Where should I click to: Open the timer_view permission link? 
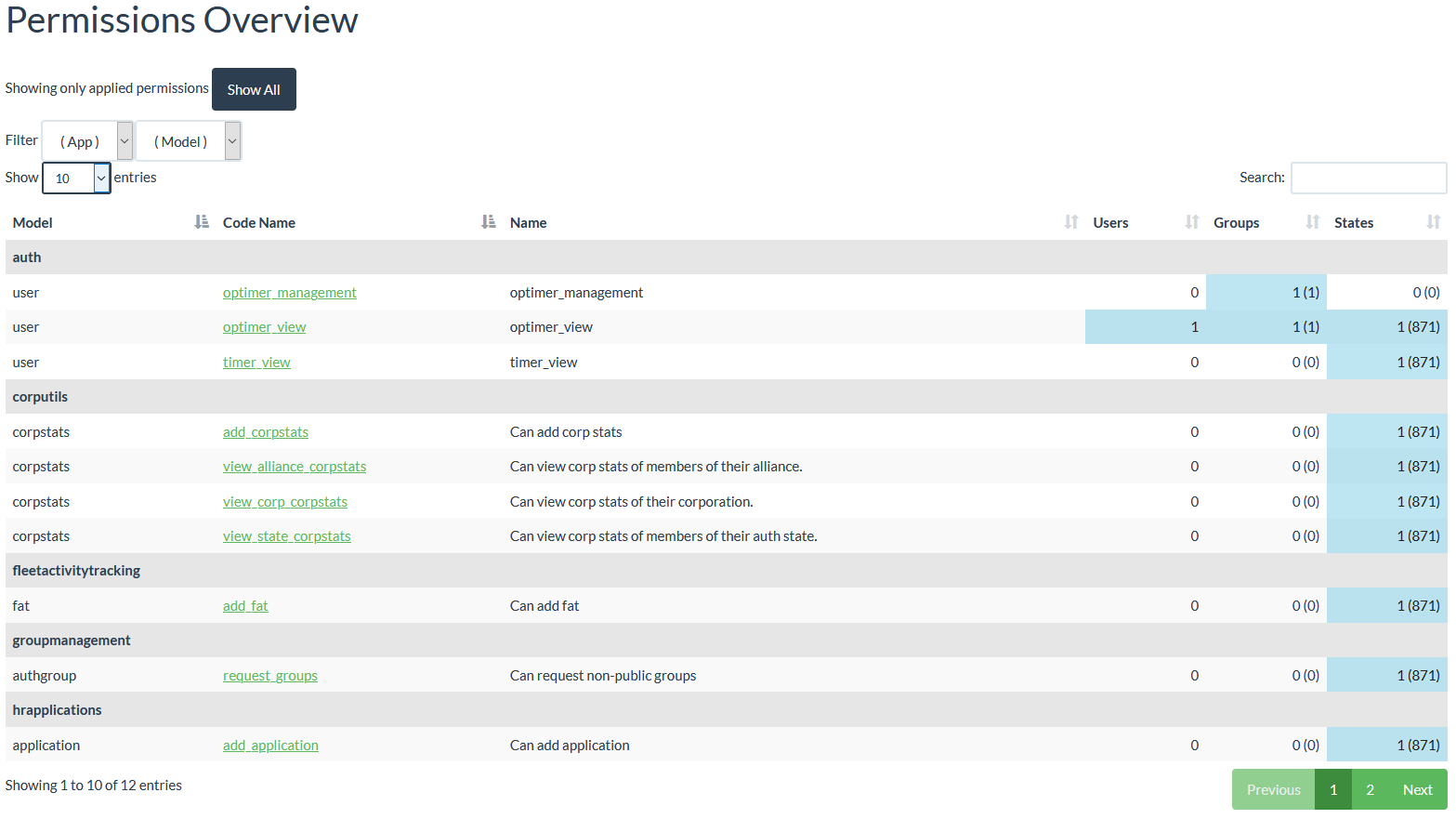pyautogui.click(x=256, y=363)
